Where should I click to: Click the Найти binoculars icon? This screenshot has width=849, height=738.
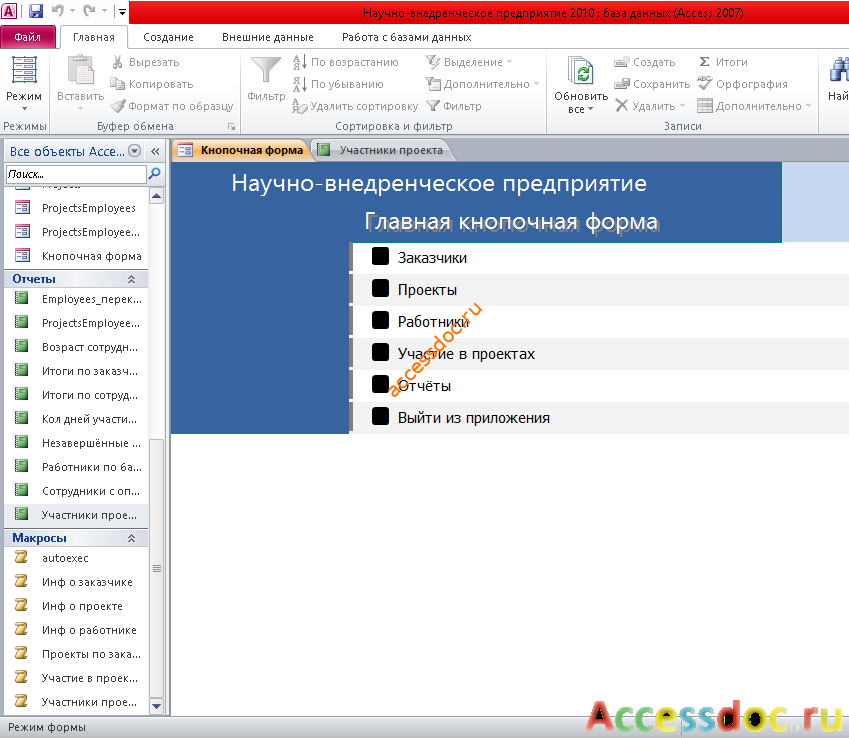839,70
